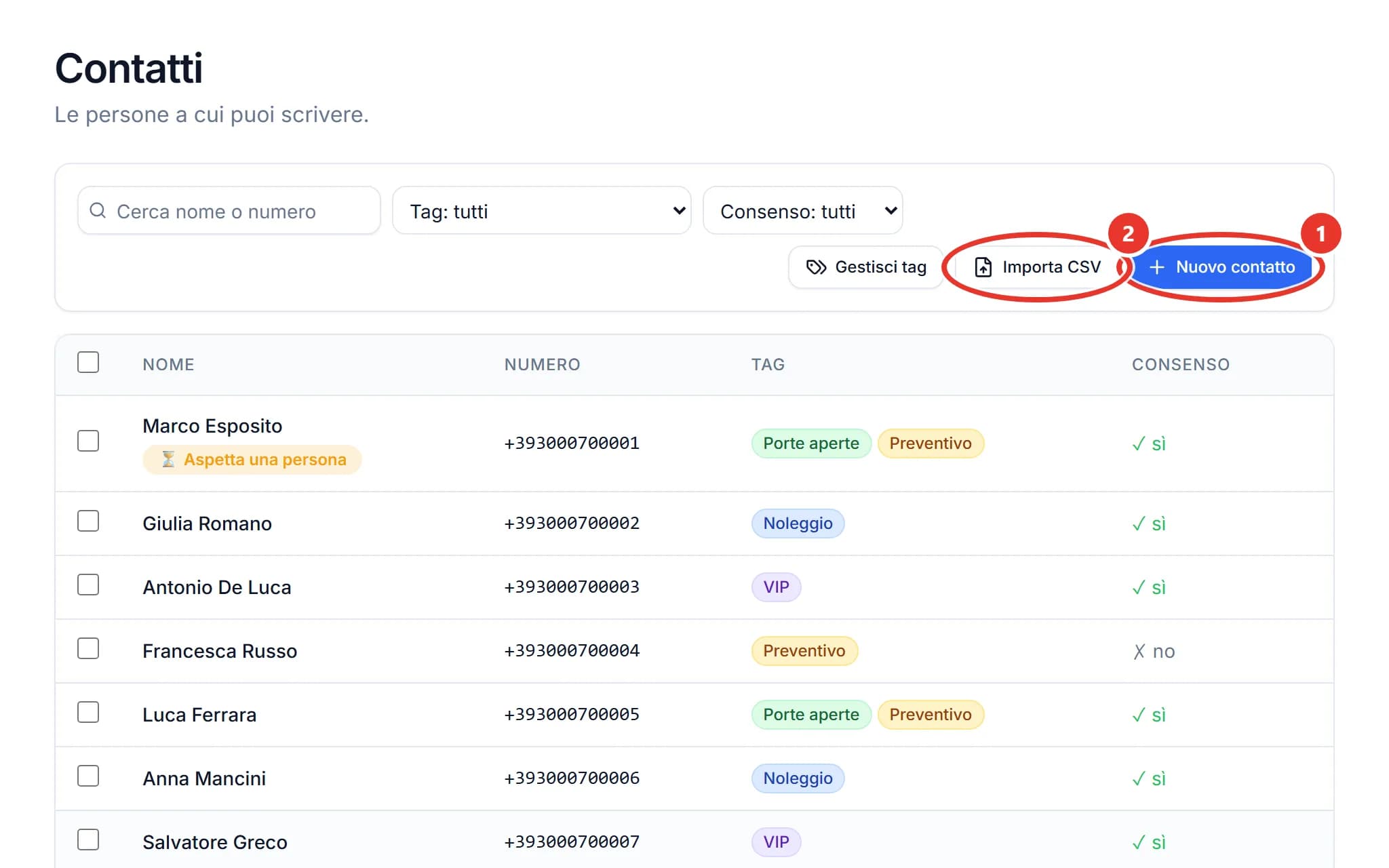Check the box next to Giulia Romano

coord(88,521)
